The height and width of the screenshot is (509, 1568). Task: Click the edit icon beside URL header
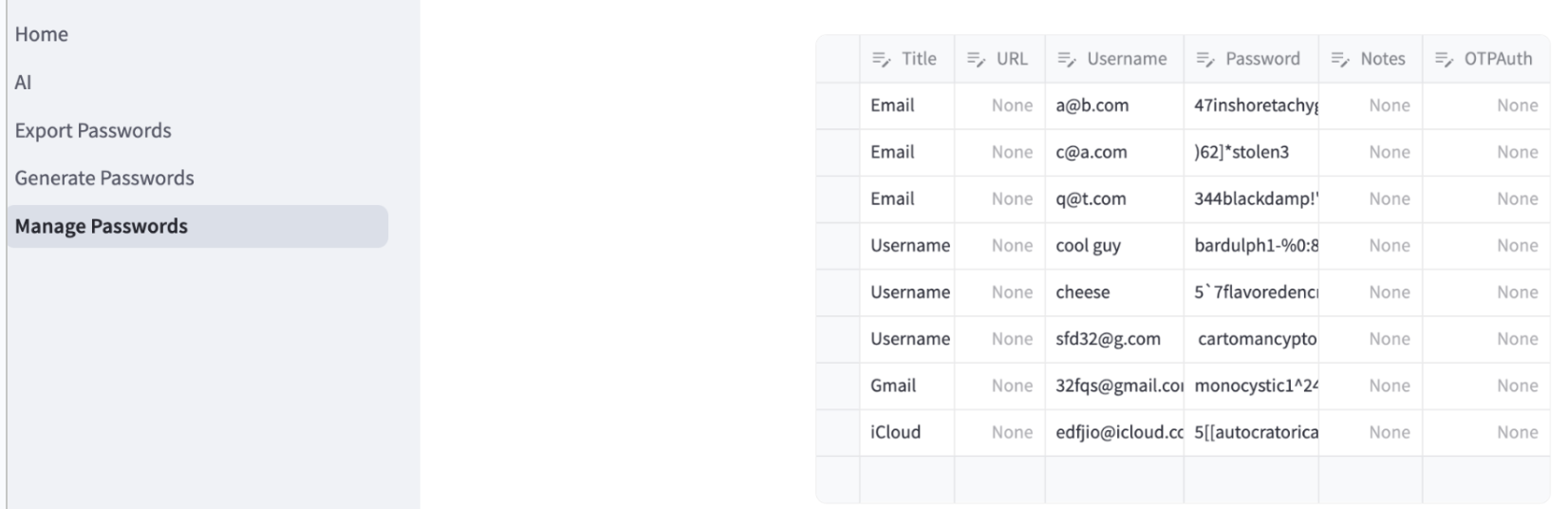pyautogui.click(x=974, y=59)
